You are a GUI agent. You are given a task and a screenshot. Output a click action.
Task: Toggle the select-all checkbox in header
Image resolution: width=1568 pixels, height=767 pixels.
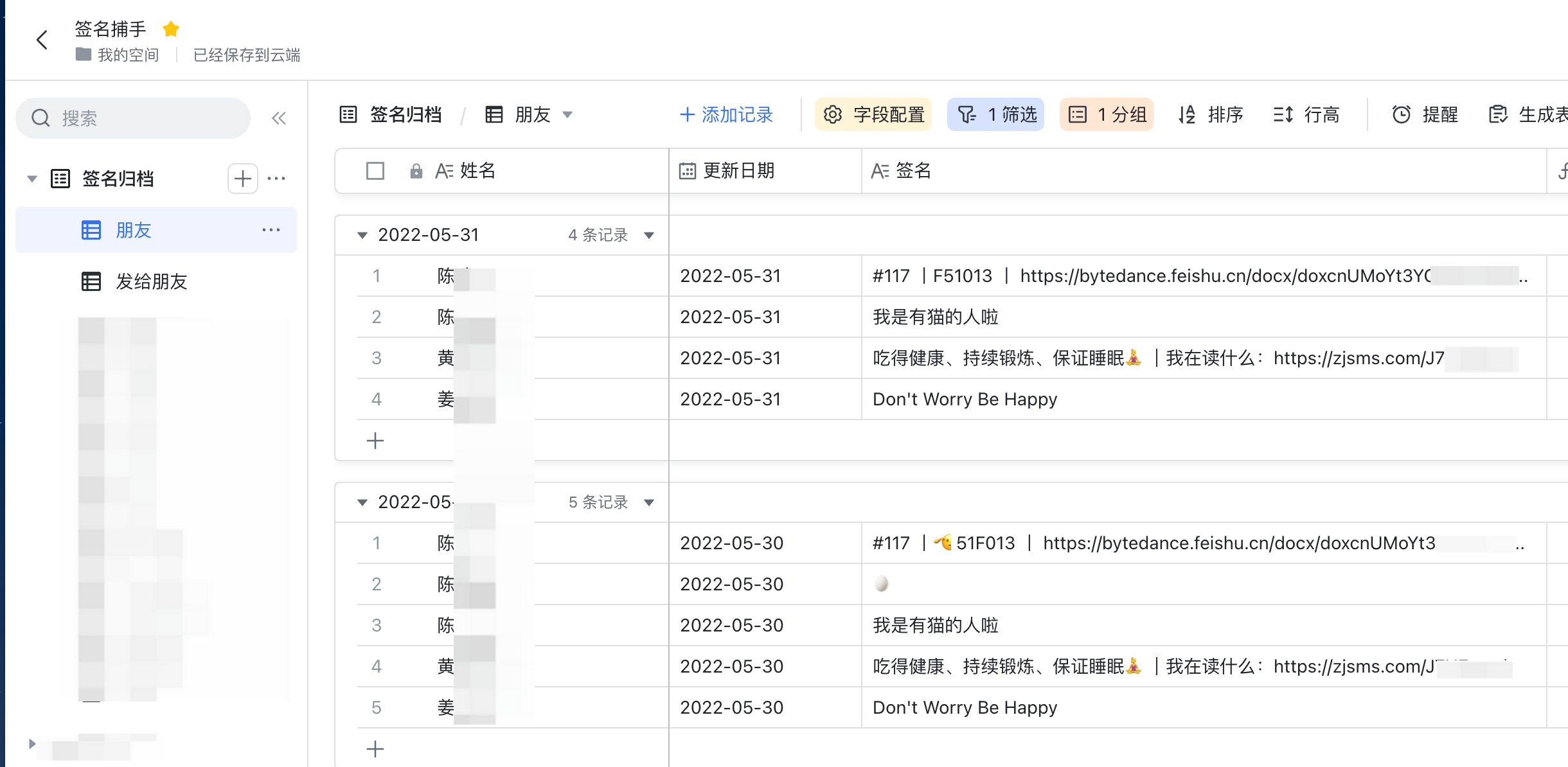375,171
